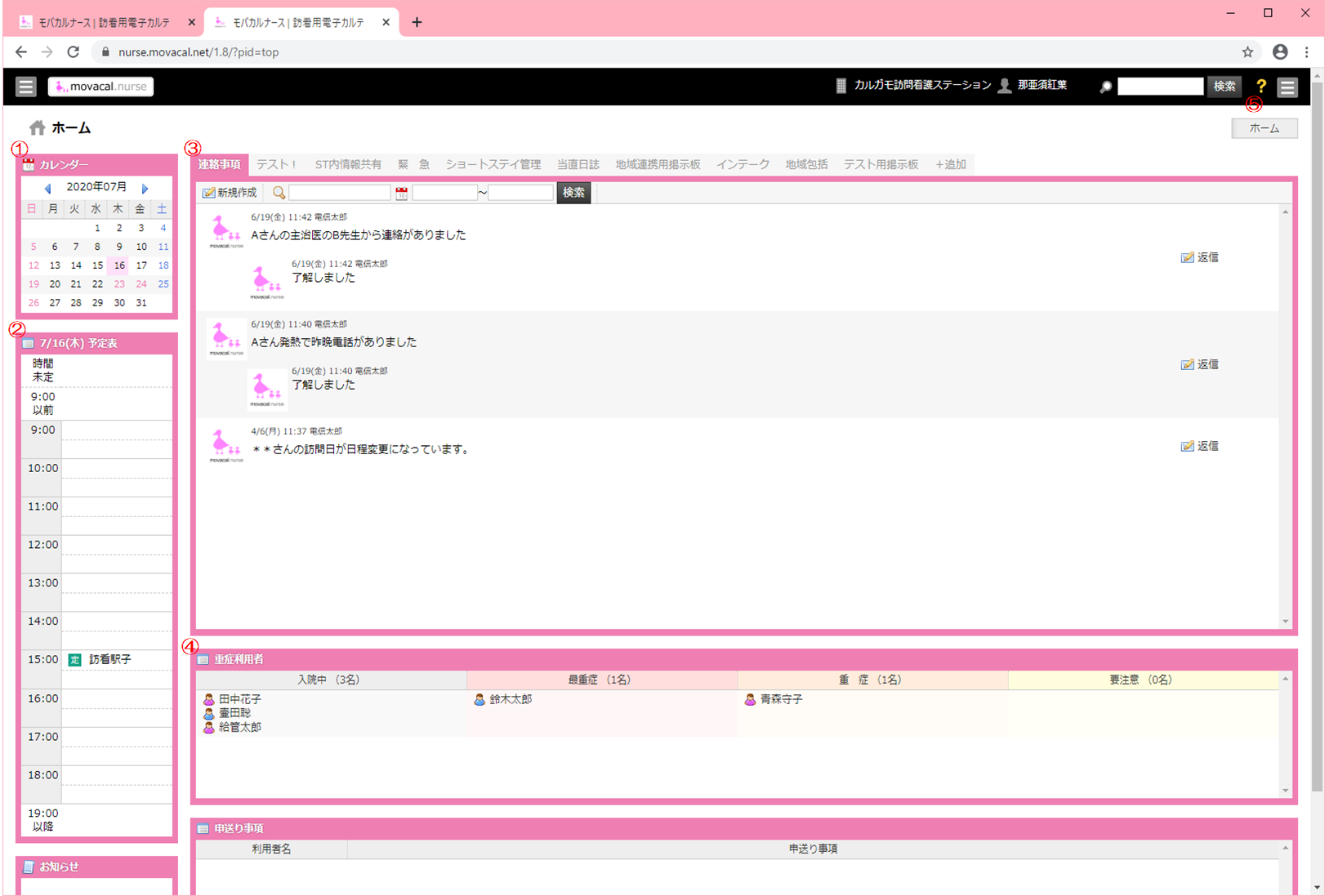The width and height of the screenshot is (1325, 896).
Task: Open patient 田中花子
Action: (x=240, y=700)
